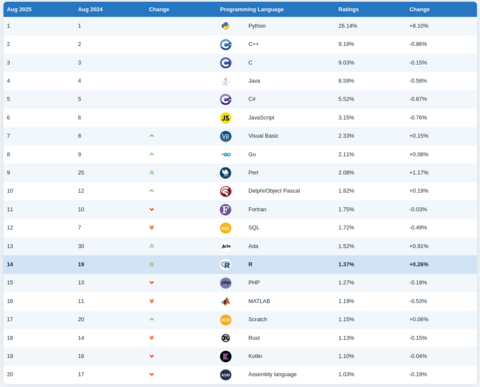Click the Delphi/Object Pascal language name
Screen dimensions: 480x387
pos(274,191)
